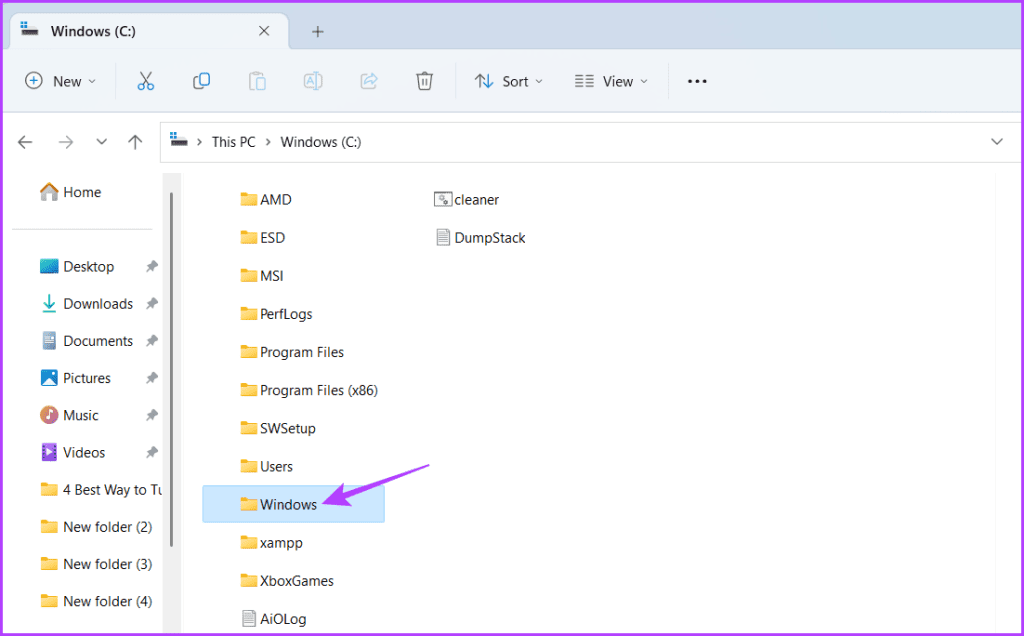
Task: Open Downloads in the sidebar
Action: tap(98, 304)
